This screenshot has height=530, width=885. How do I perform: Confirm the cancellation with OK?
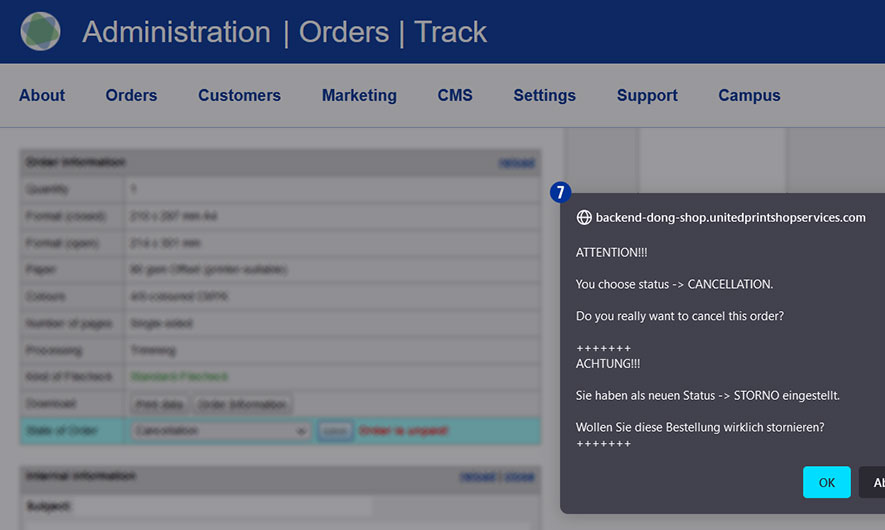826,482
